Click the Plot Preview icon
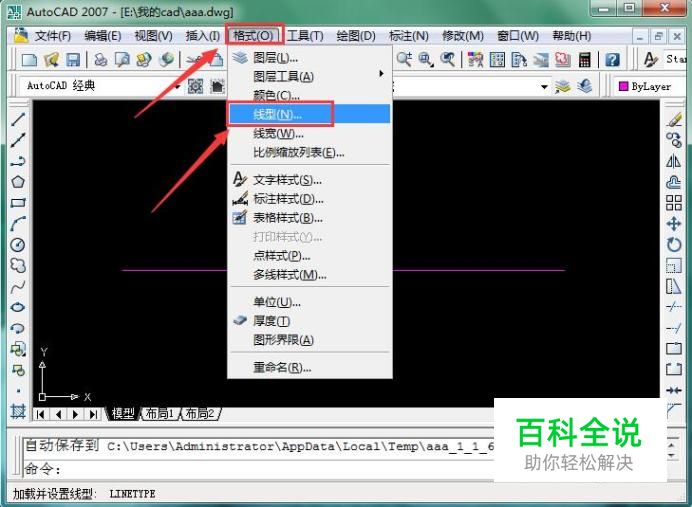This screenshot has height=507, width=692. [x=122, y=60]
